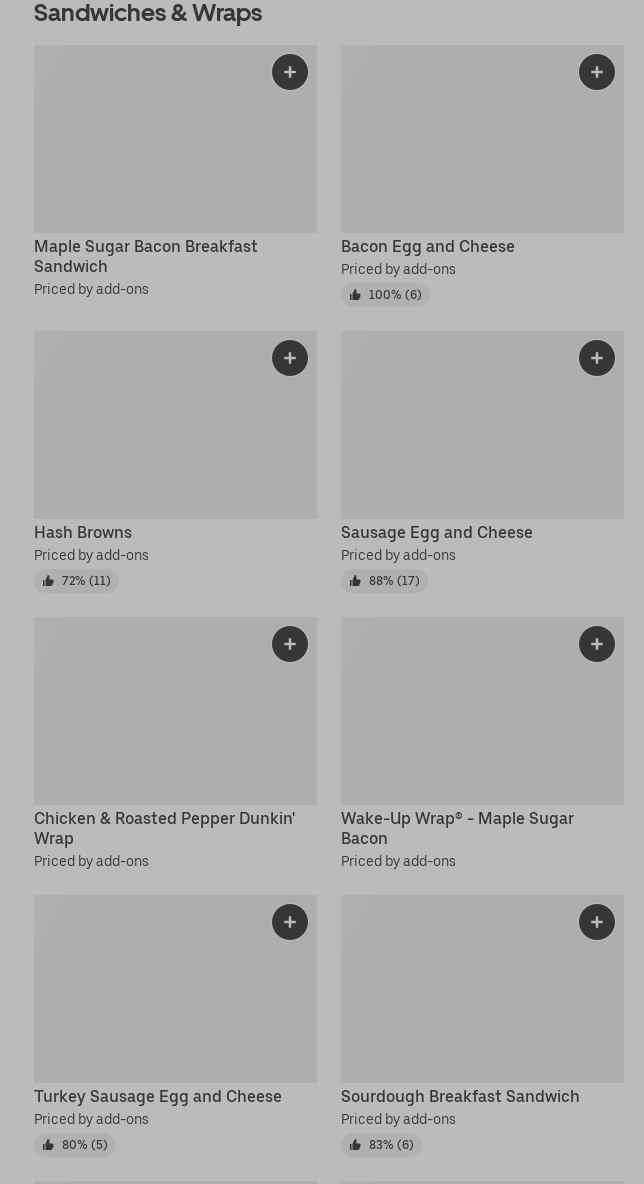Add Chicken & Roasted Pepper Dunkin' Wrap
The height and width of the screenshot is (1184, 644).
point(290,644)
